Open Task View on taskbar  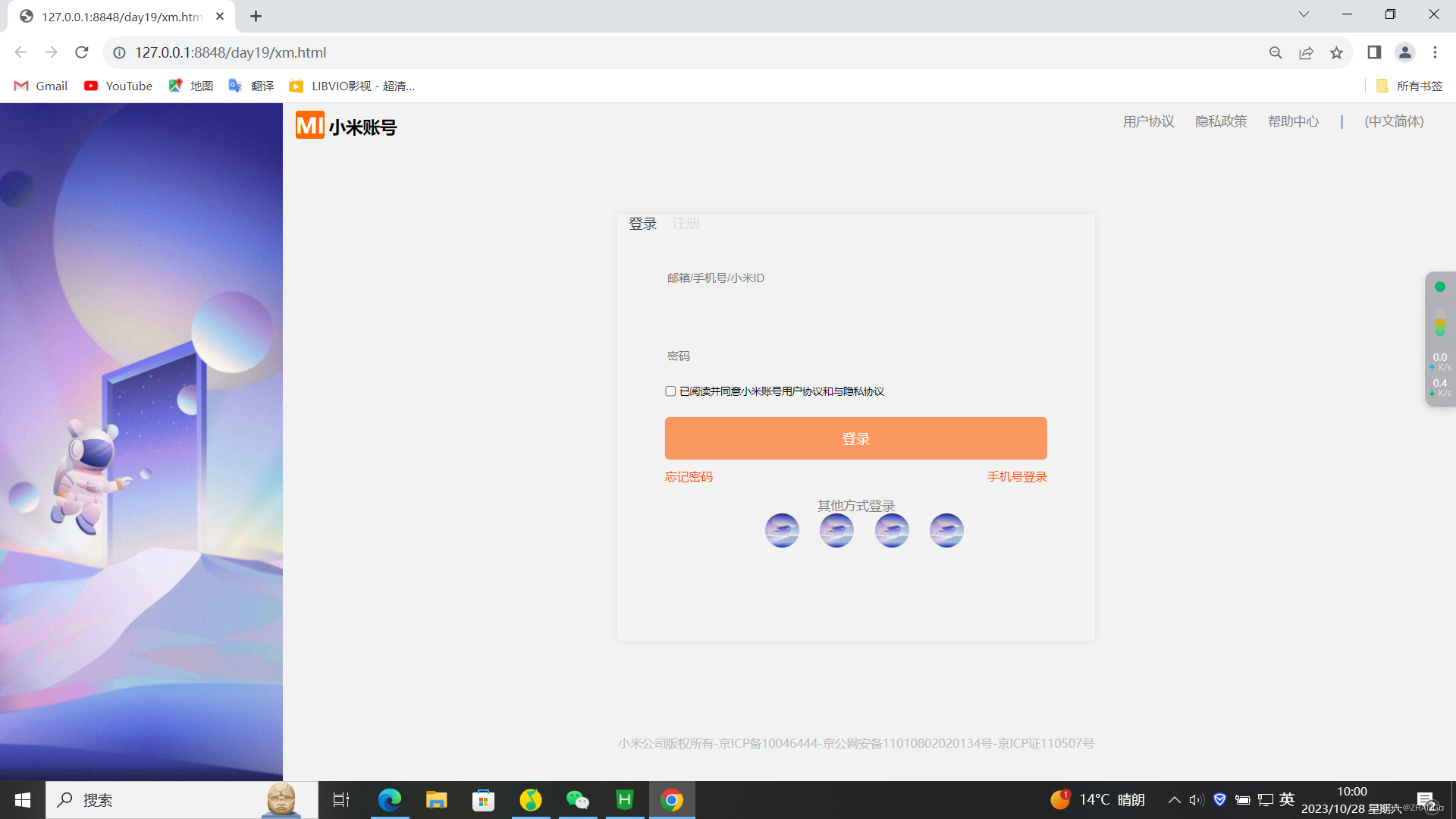point(341,800)
